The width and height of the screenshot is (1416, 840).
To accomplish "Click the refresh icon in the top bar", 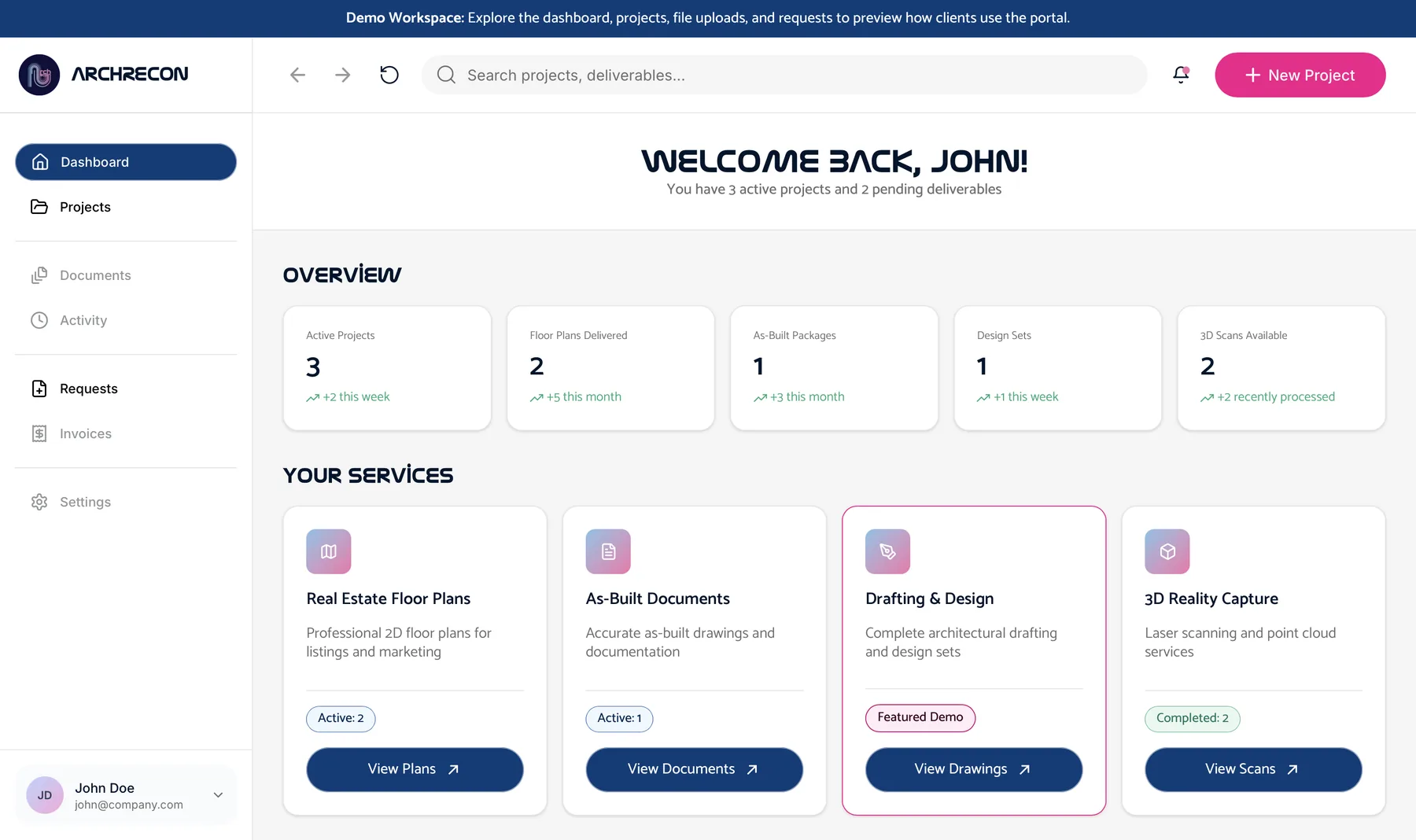I will coord(389,75).
